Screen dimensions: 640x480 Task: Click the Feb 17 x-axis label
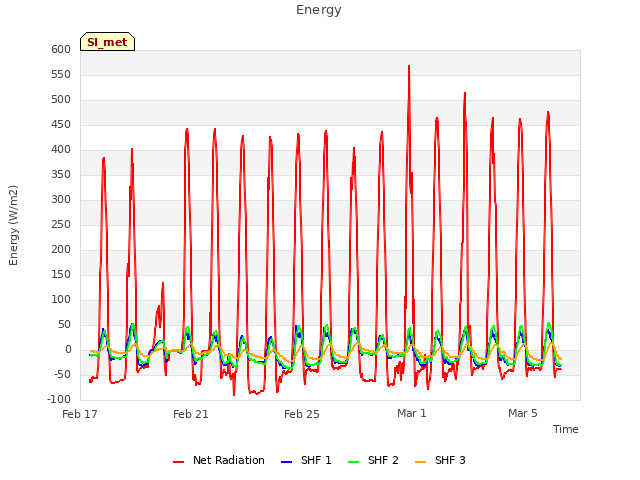click(x=80, y=414)
